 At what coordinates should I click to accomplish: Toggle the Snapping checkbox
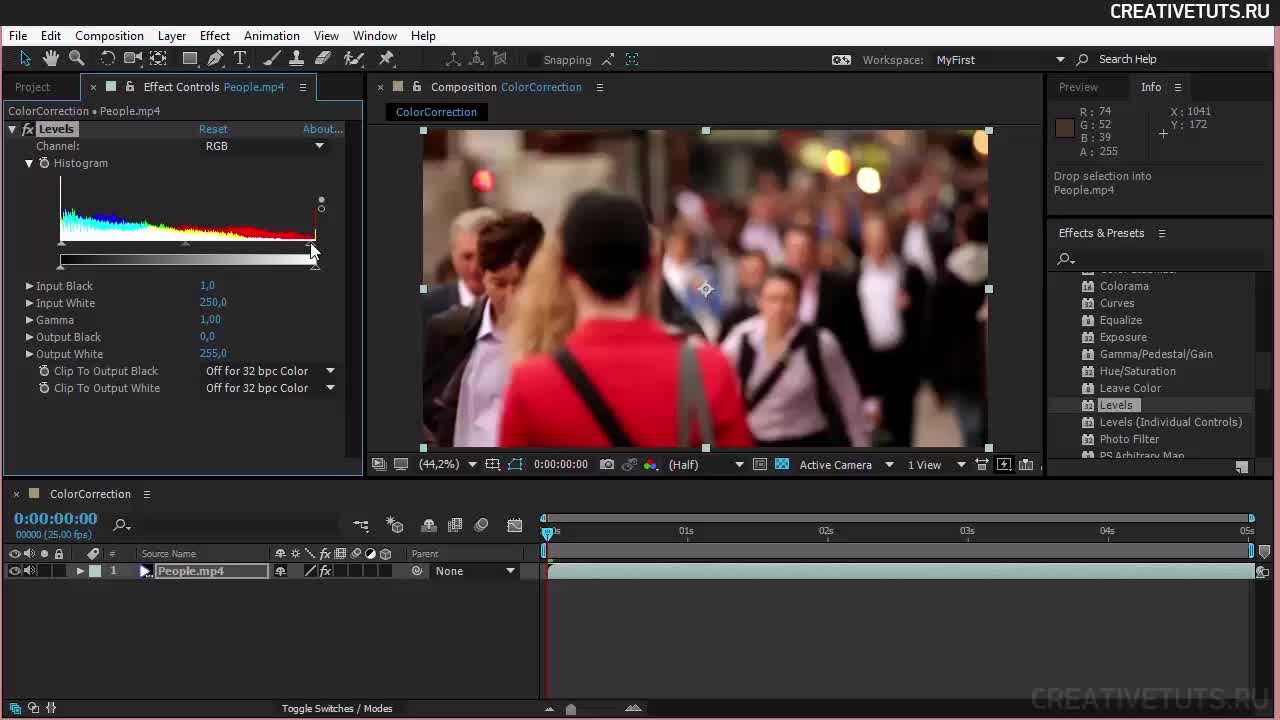pyautogui.click(x=534, y=60)
